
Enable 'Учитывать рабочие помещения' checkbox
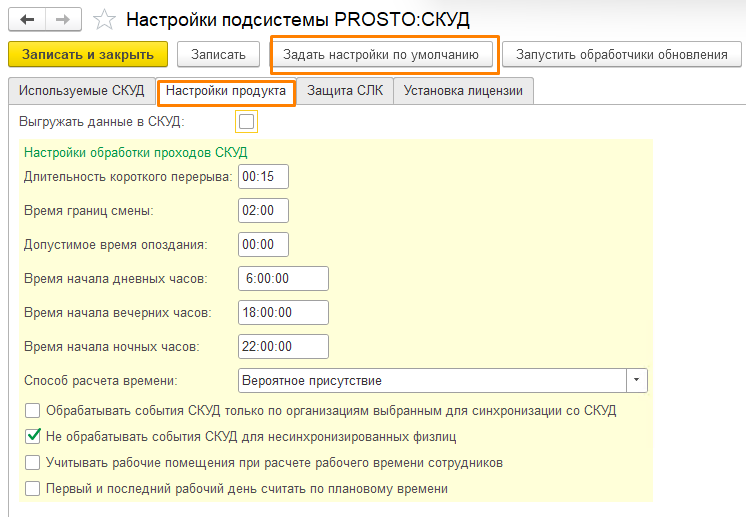click(x=33, y=463)
